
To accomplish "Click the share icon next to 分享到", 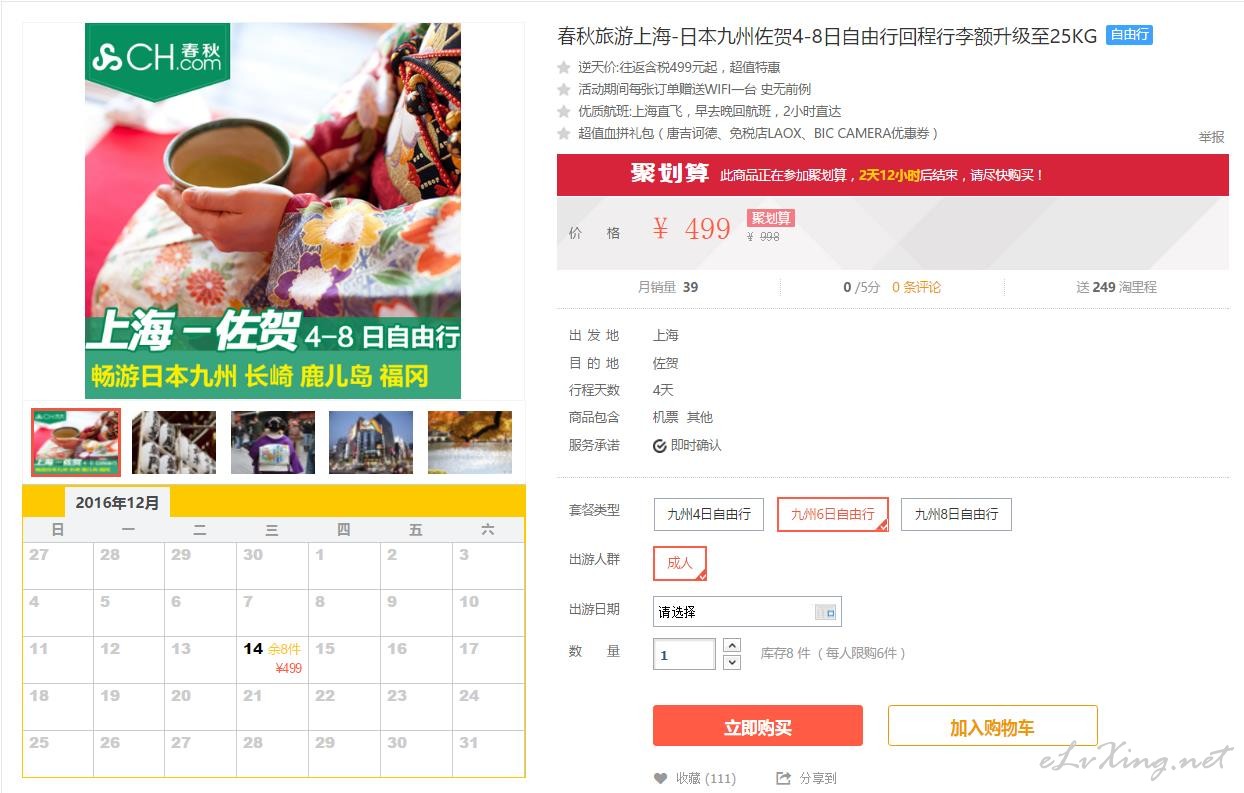I will (784, 778).
